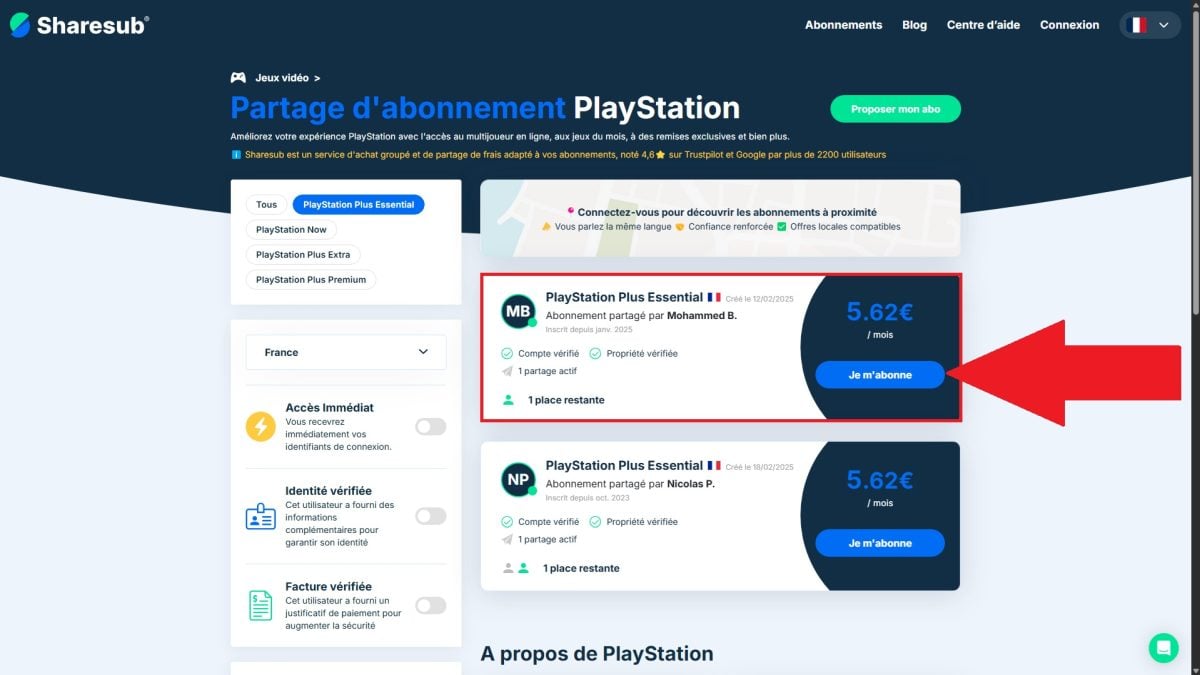This screenshot has height=675, width=1200.
Task: Select the PlayStation Plus Premium filter chip
Action: (x=311, y=280)
